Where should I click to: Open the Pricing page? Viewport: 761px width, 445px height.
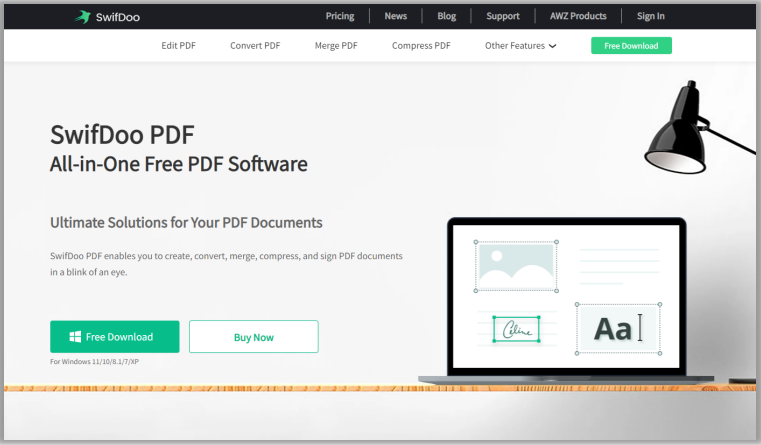pos(340,16)
